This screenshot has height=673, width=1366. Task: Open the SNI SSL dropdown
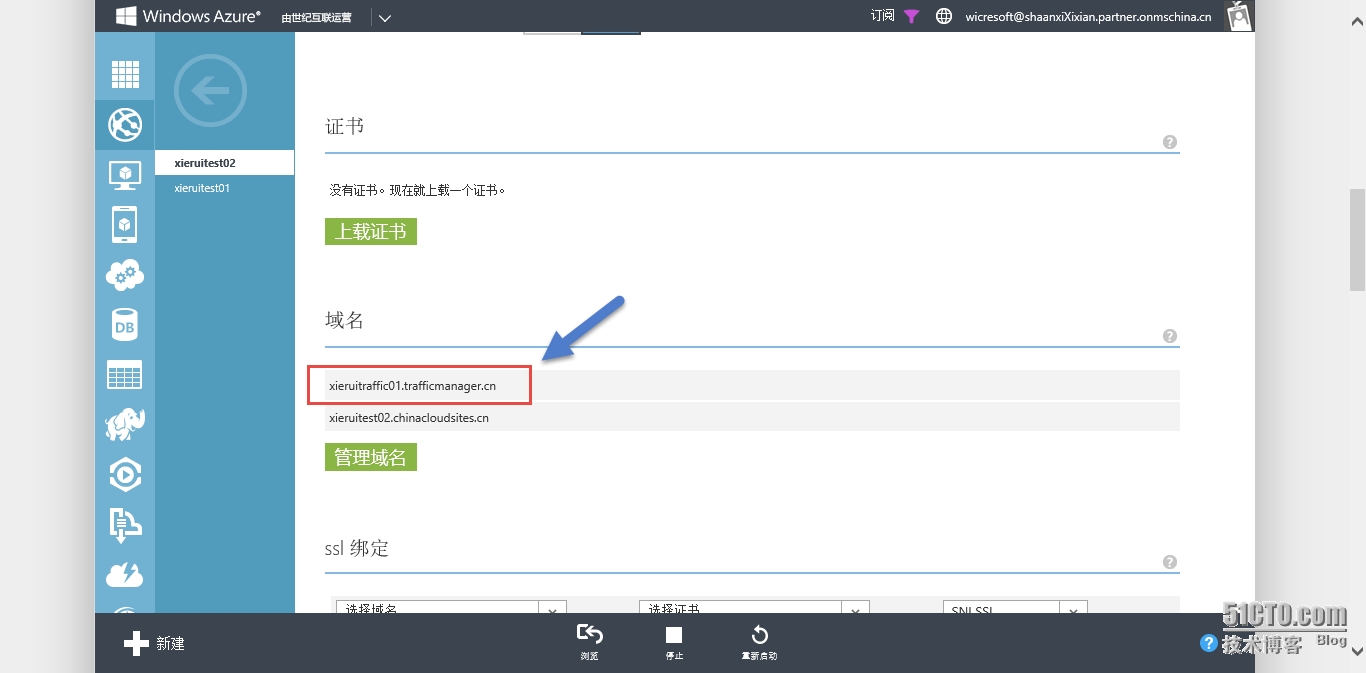1015,607
